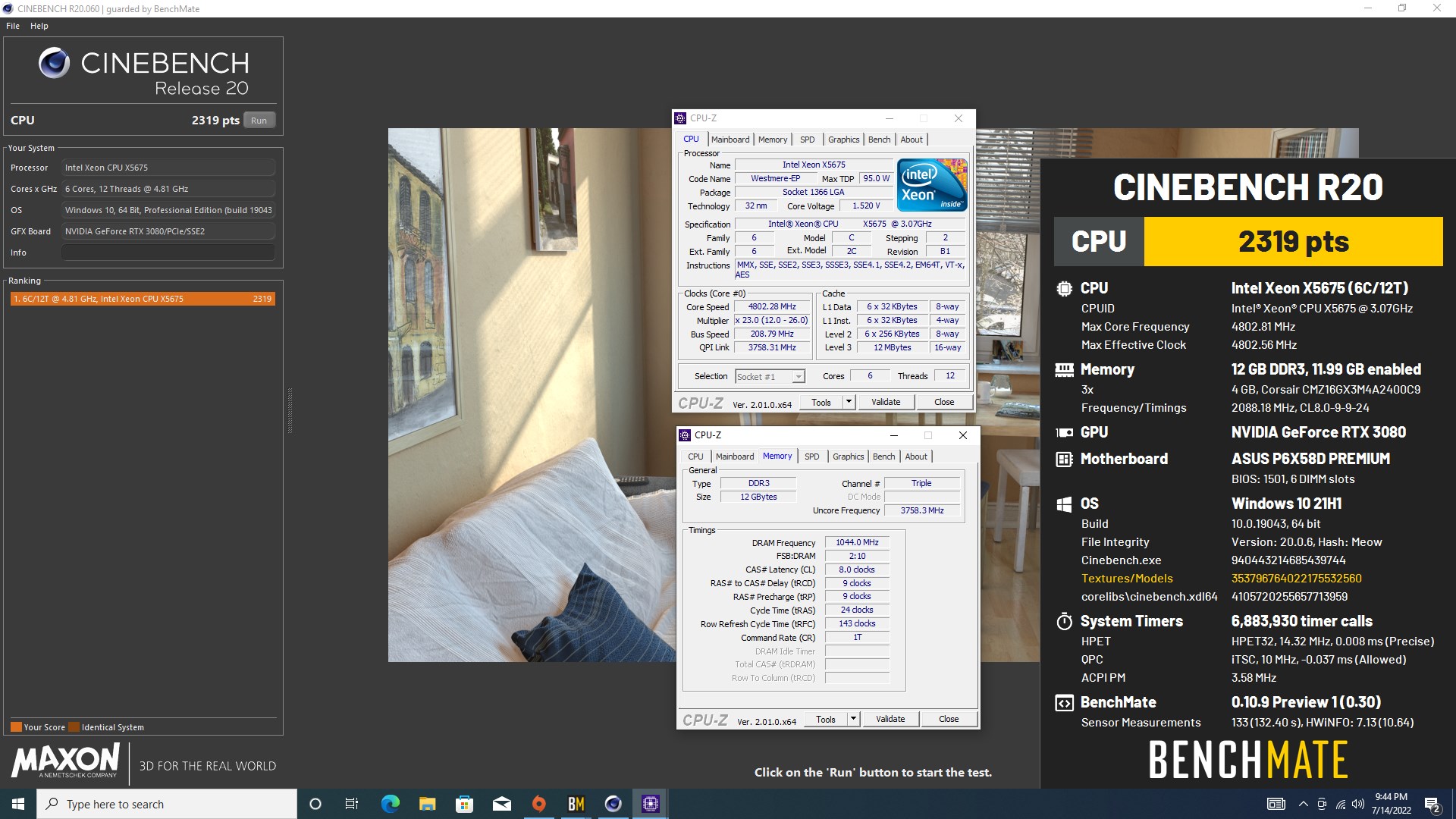
Task: Click the Intel Xeon logo in CPU-Z
Action: click(932, 184)
